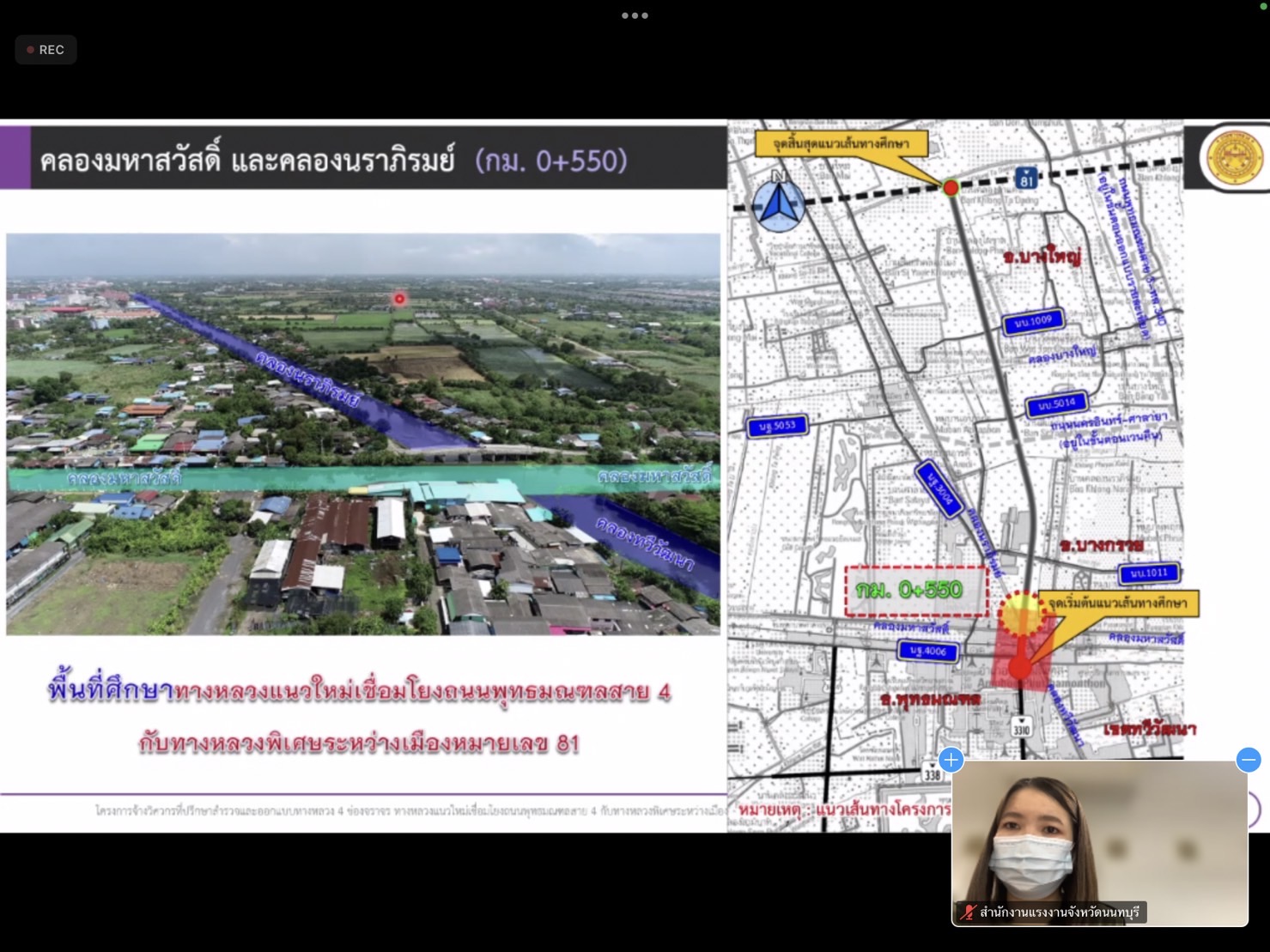Click the round gold seal logo
Image resolution: width=1270 pixels, height=952 pixels.
tap(1234, 159)
